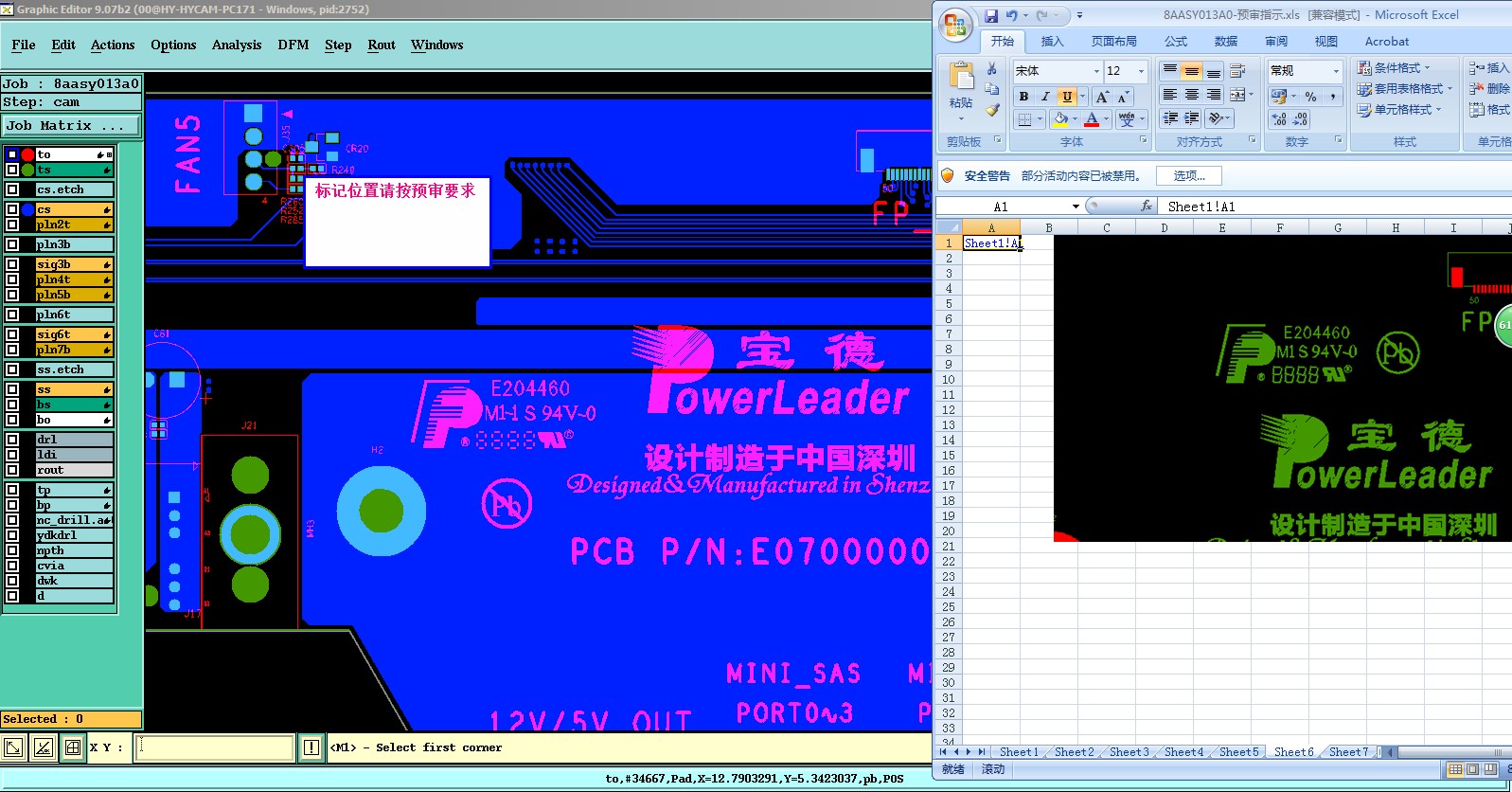This screenshot has height=792, width=1512.
Task: Toggle Italic formatting in Excel
Action: pos(1045,97)
